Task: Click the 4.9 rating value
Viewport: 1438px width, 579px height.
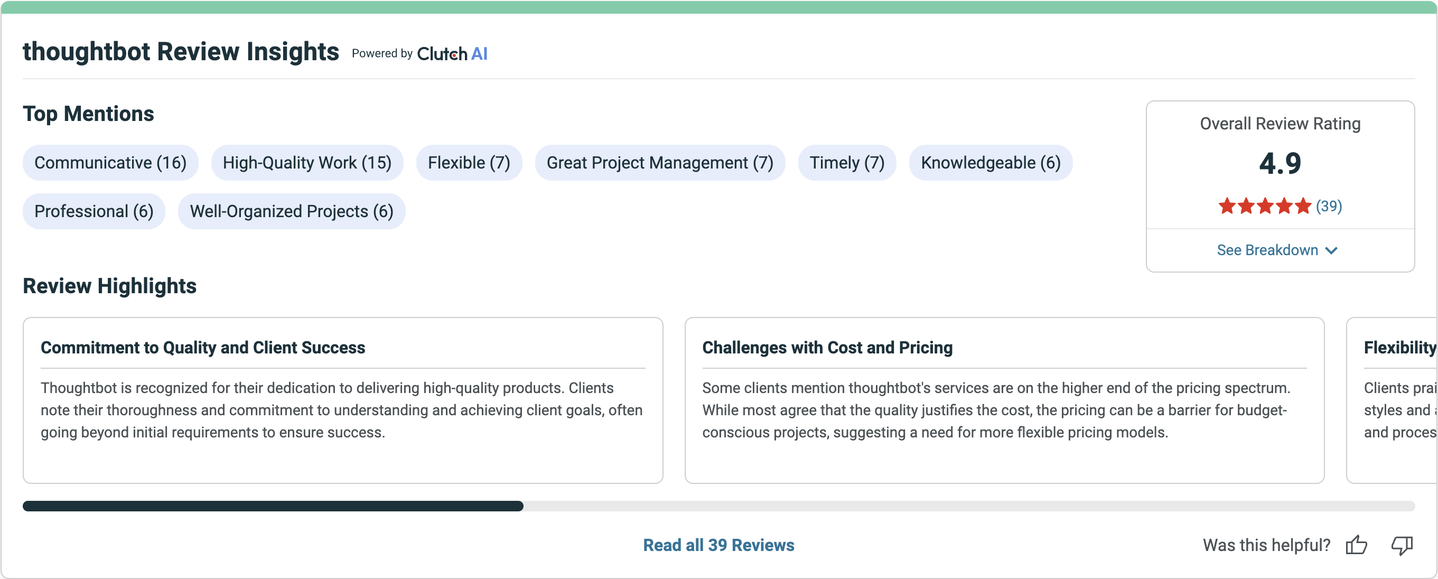Action: coord(1280,163)
